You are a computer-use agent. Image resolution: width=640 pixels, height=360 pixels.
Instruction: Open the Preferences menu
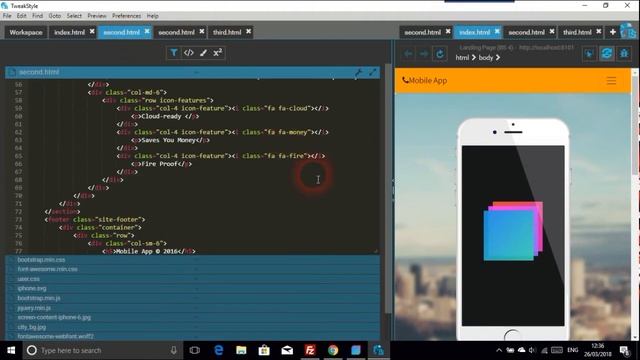[x=127, y=16]
